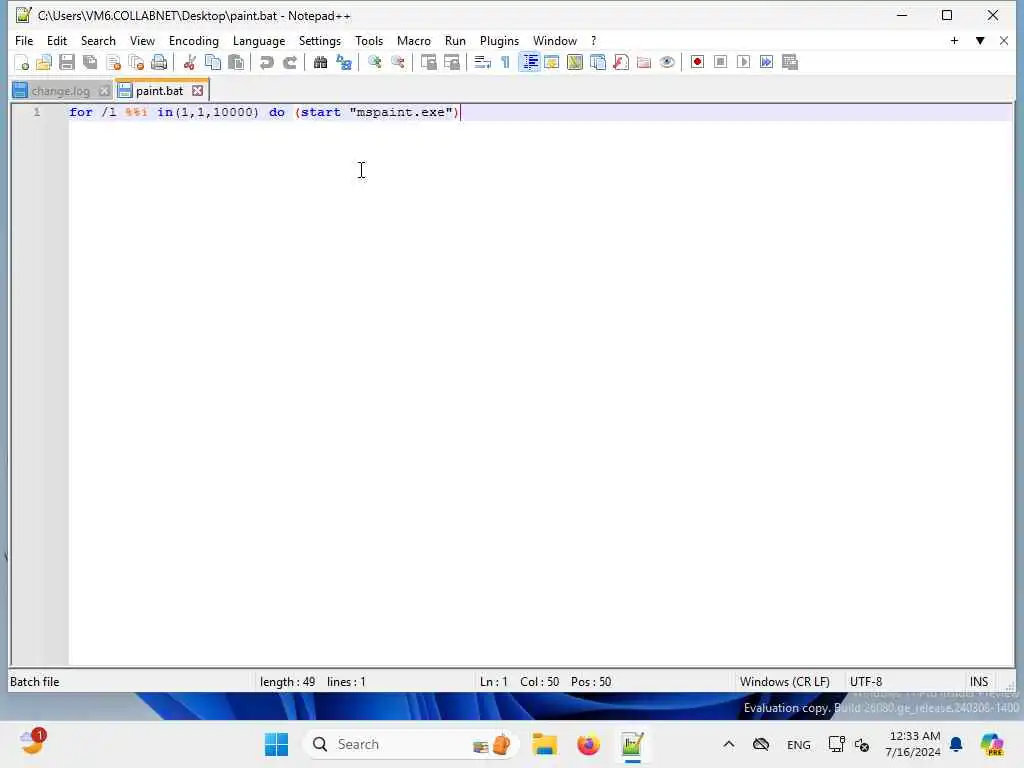The width and height of the screenshot is (1024, 768).
Task: Open the Window menu
Action: click(554, 40)
